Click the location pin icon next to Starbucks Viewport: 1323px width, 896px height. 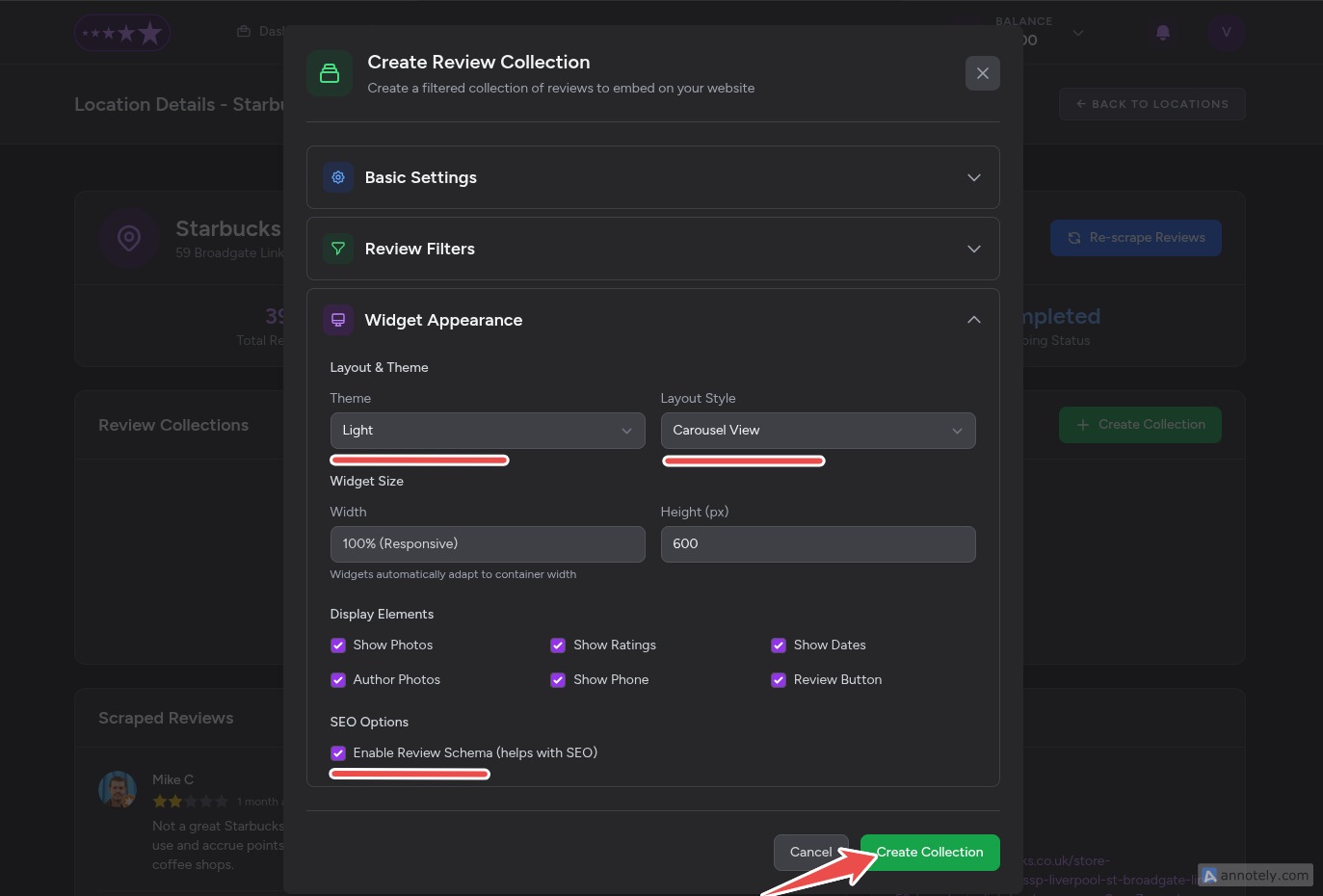(x=129, y=238)
